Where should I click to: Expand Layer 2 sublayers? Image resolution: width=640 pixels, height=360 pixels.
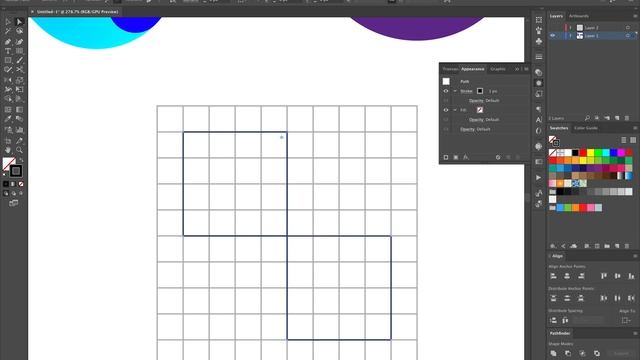571,28
